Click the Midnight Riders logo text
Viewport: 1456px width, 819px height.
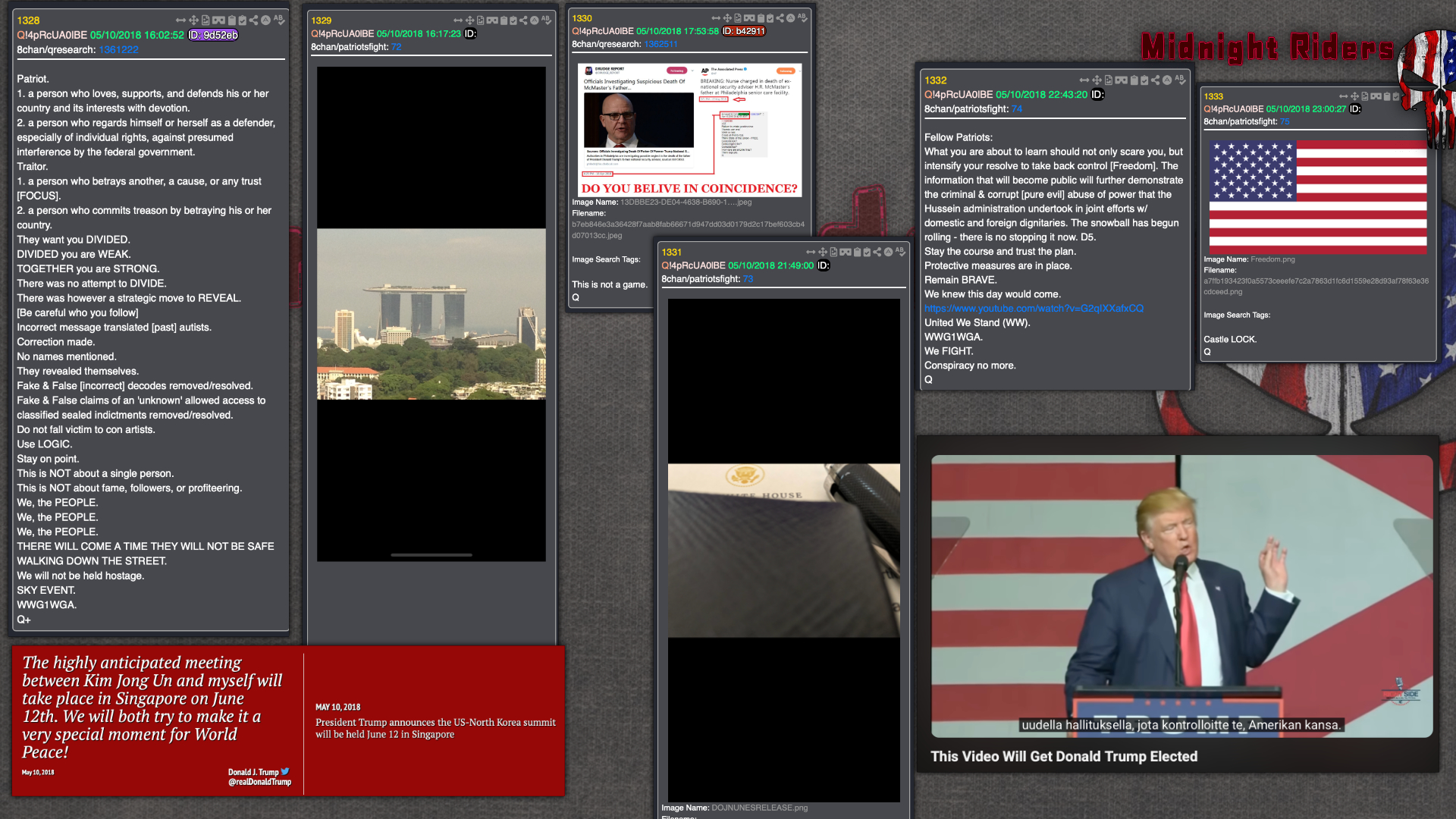click(1267, 47)
